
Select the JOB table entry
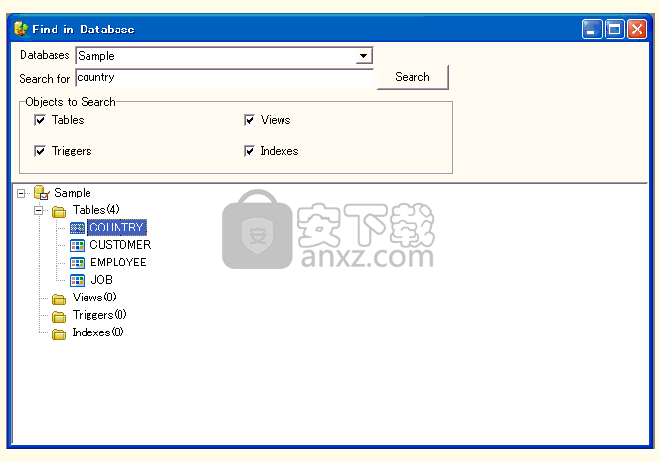point(101,280)
